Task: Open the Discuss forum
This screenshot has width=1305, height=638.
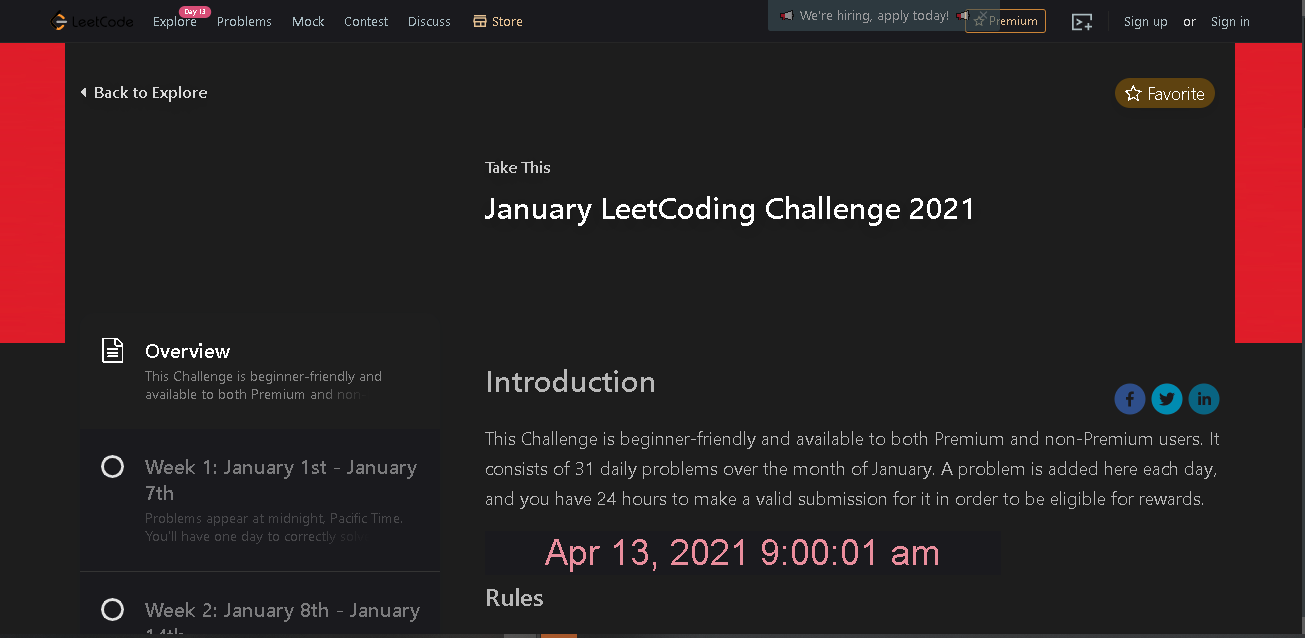Action: pos(429,22)
